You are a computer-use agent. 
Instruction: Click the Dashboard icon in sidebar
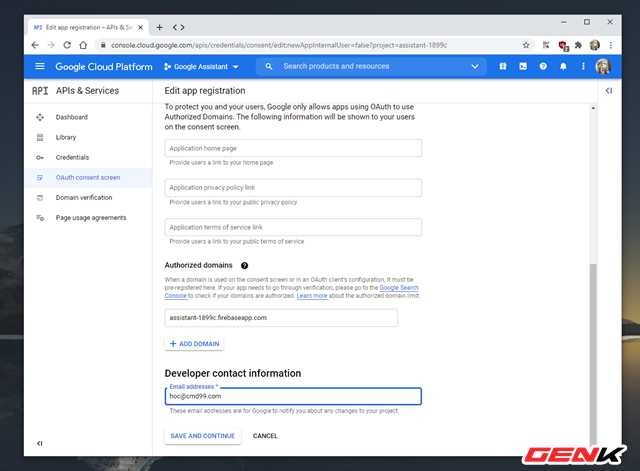40,117
